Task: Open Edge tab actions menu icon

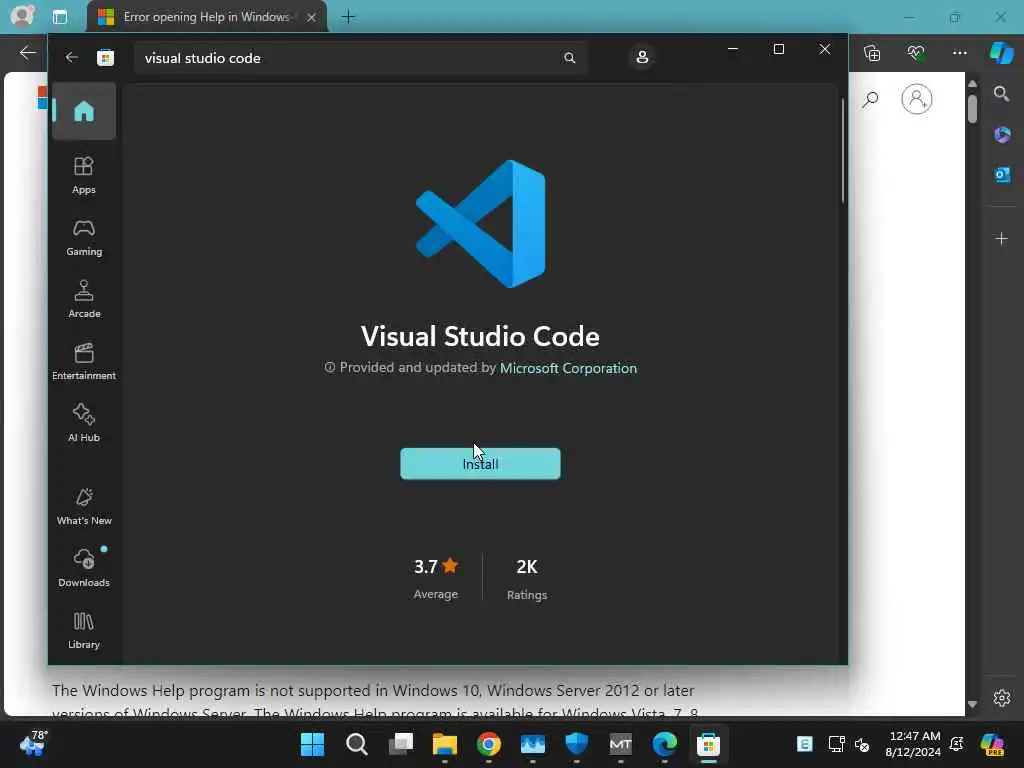Action: (x=59, y=17)
